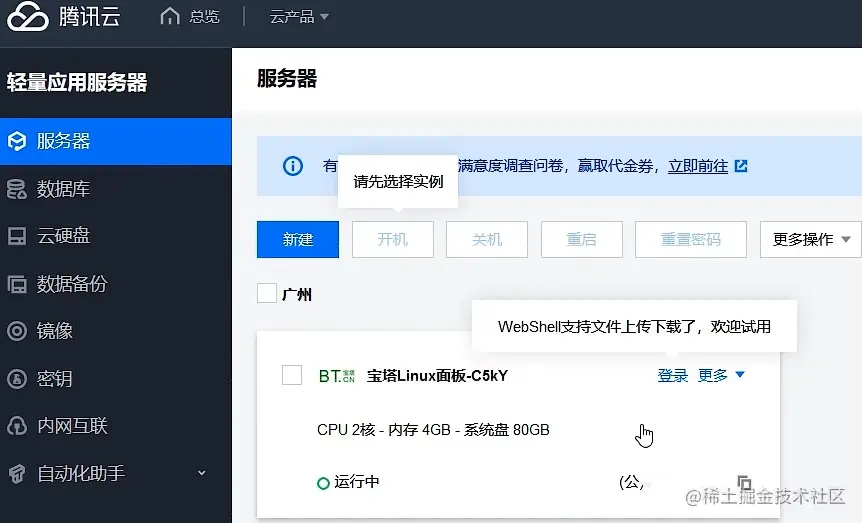This screenshot has height=523, width=862.
Task: Select the 服务器 sidebar icon
Action: [x=16, y=141]
